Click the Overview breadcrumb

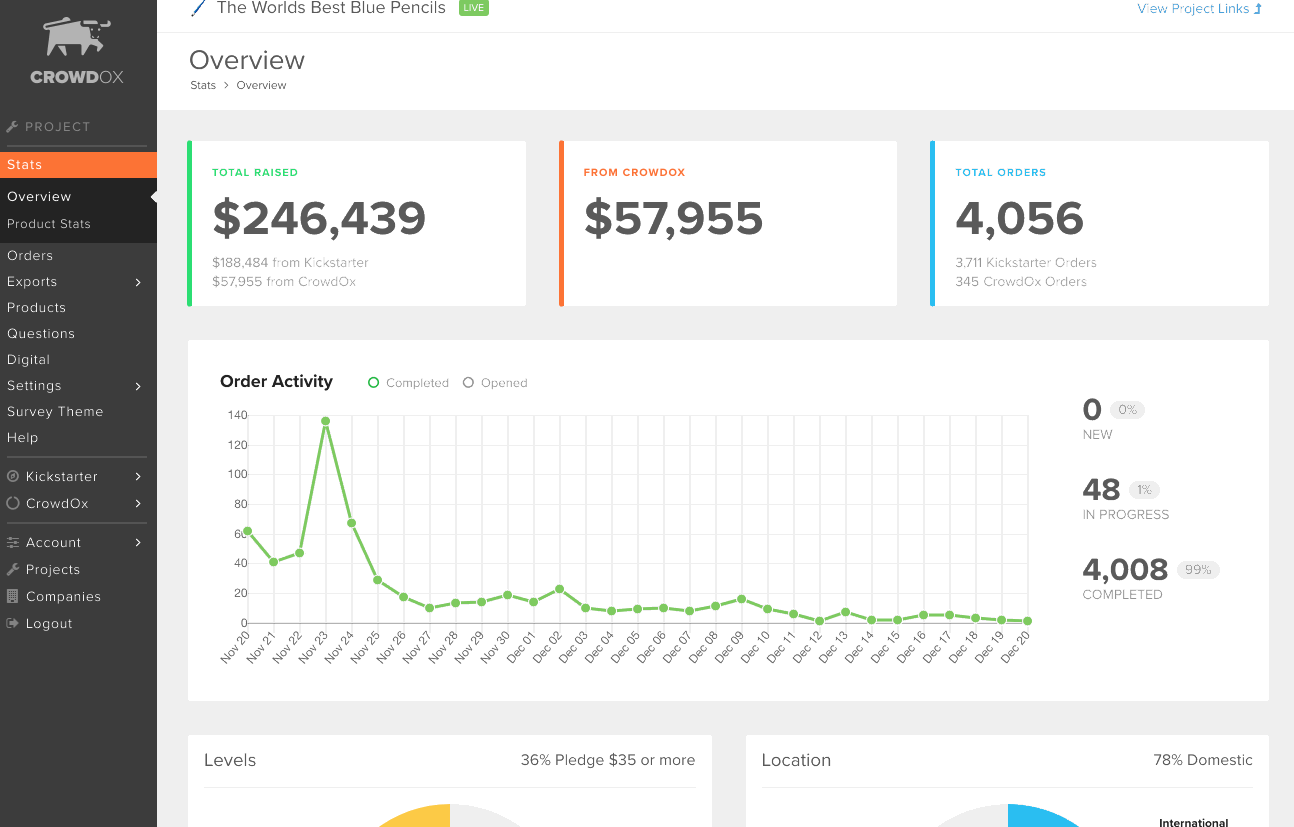[261, 85]
